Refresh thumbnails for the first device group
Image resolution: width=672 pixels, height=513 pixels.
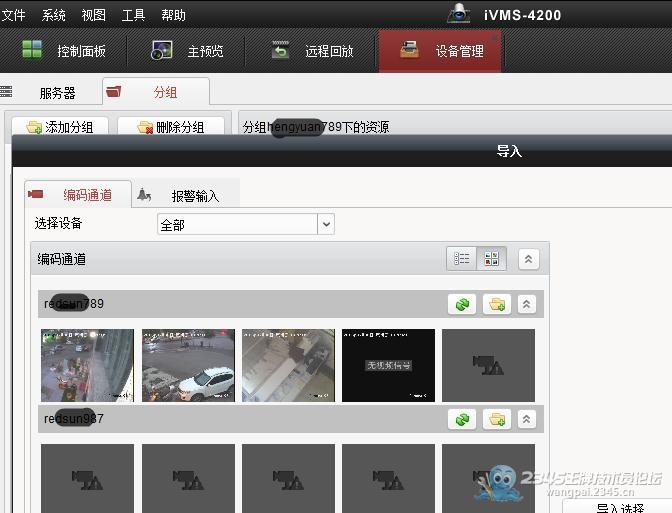pos(463,304)
